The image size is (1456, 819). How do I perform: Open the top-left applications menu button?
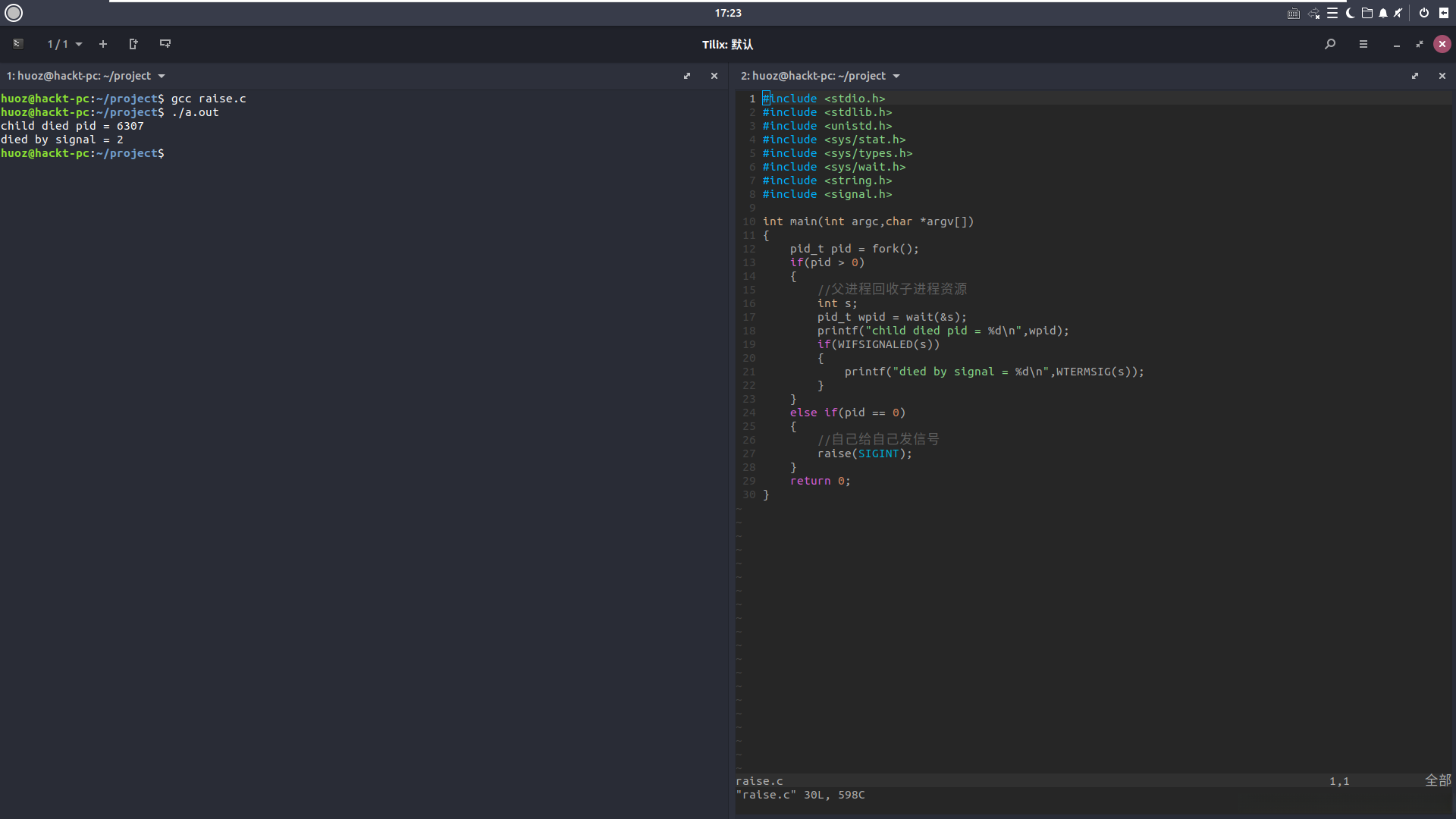point(14,13)
